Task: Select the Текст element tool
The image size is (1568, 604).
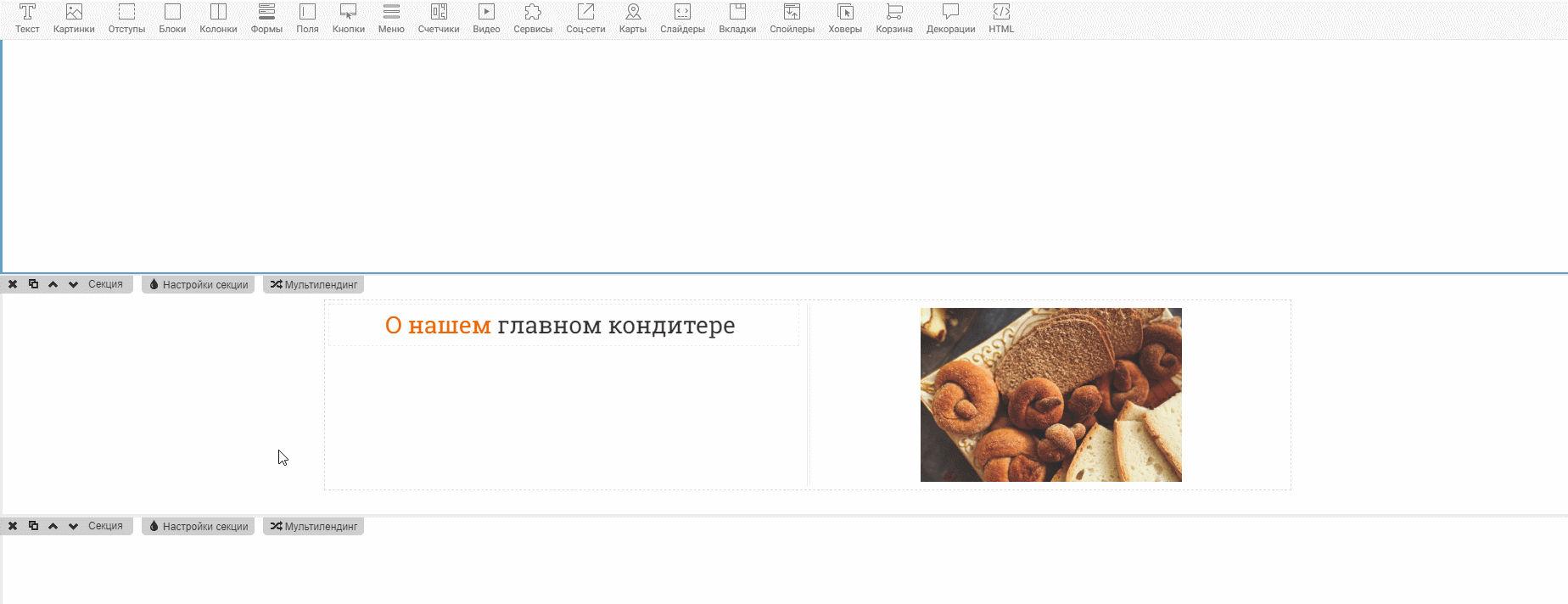Action: tap(27, 19)
